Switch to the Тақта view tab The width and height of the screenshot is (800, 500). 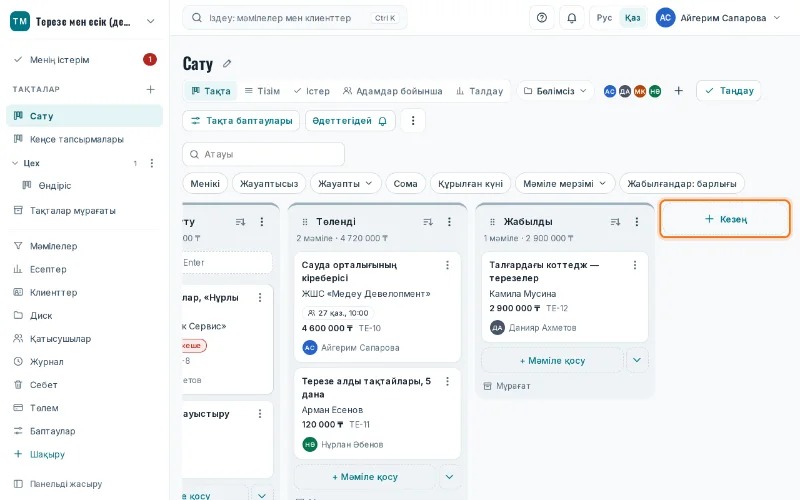pos(211,91)
